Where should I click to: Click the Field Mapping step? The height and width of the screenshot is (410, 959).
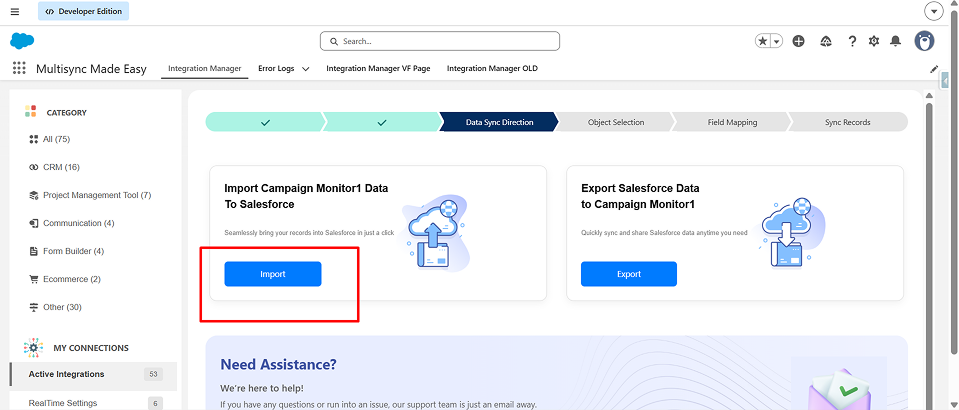(x=732, y=122)
